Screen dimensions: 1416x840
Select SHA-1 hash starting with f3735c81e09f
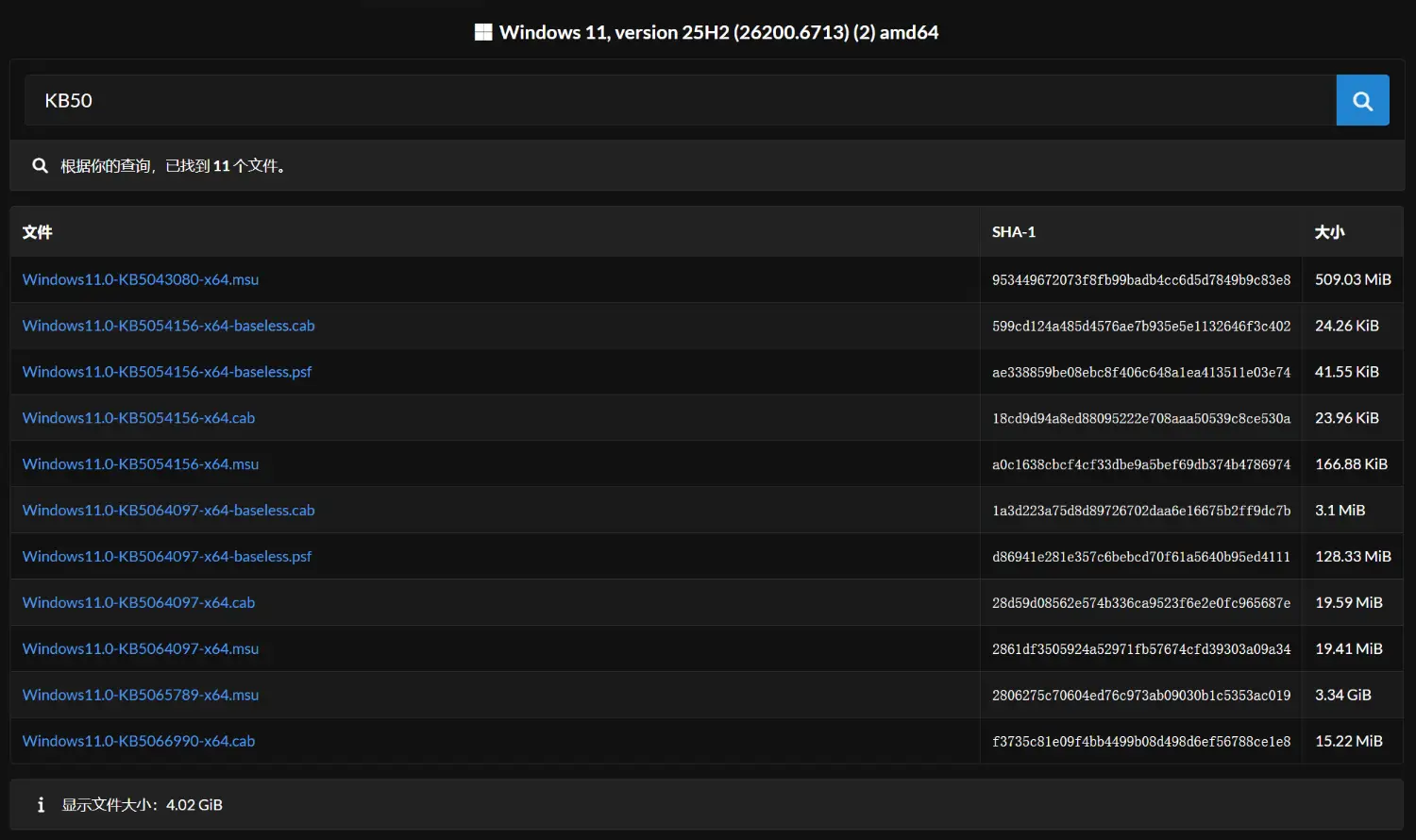[1141, 743]
